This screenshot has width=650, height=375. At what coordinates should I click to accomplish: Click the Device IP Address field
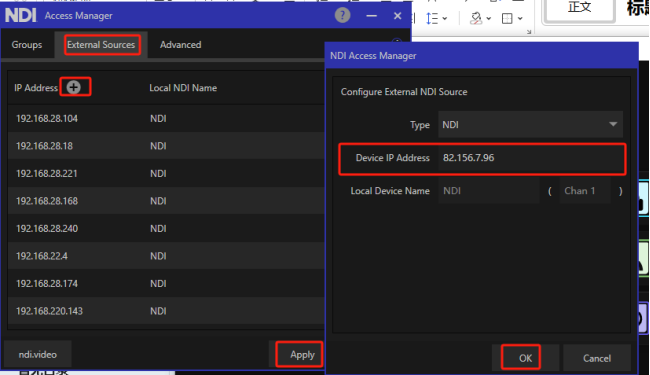tap(531, 158)
